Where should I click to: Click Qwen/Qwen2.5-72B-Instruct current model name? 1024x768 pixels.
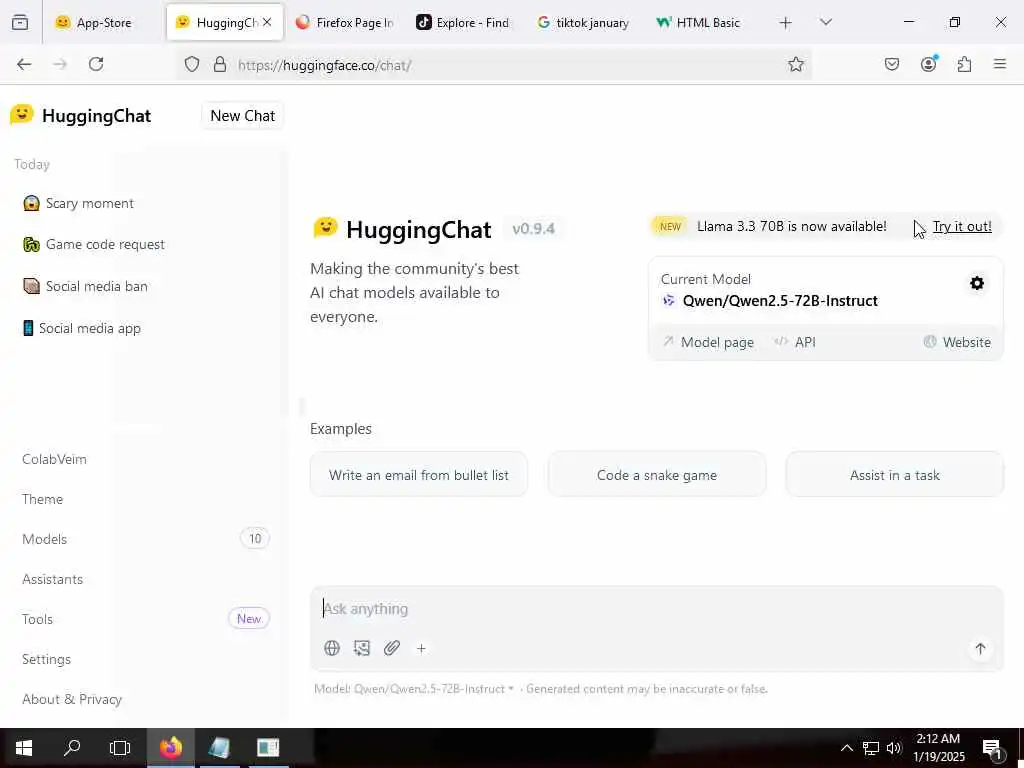click(x=780, y=300)
